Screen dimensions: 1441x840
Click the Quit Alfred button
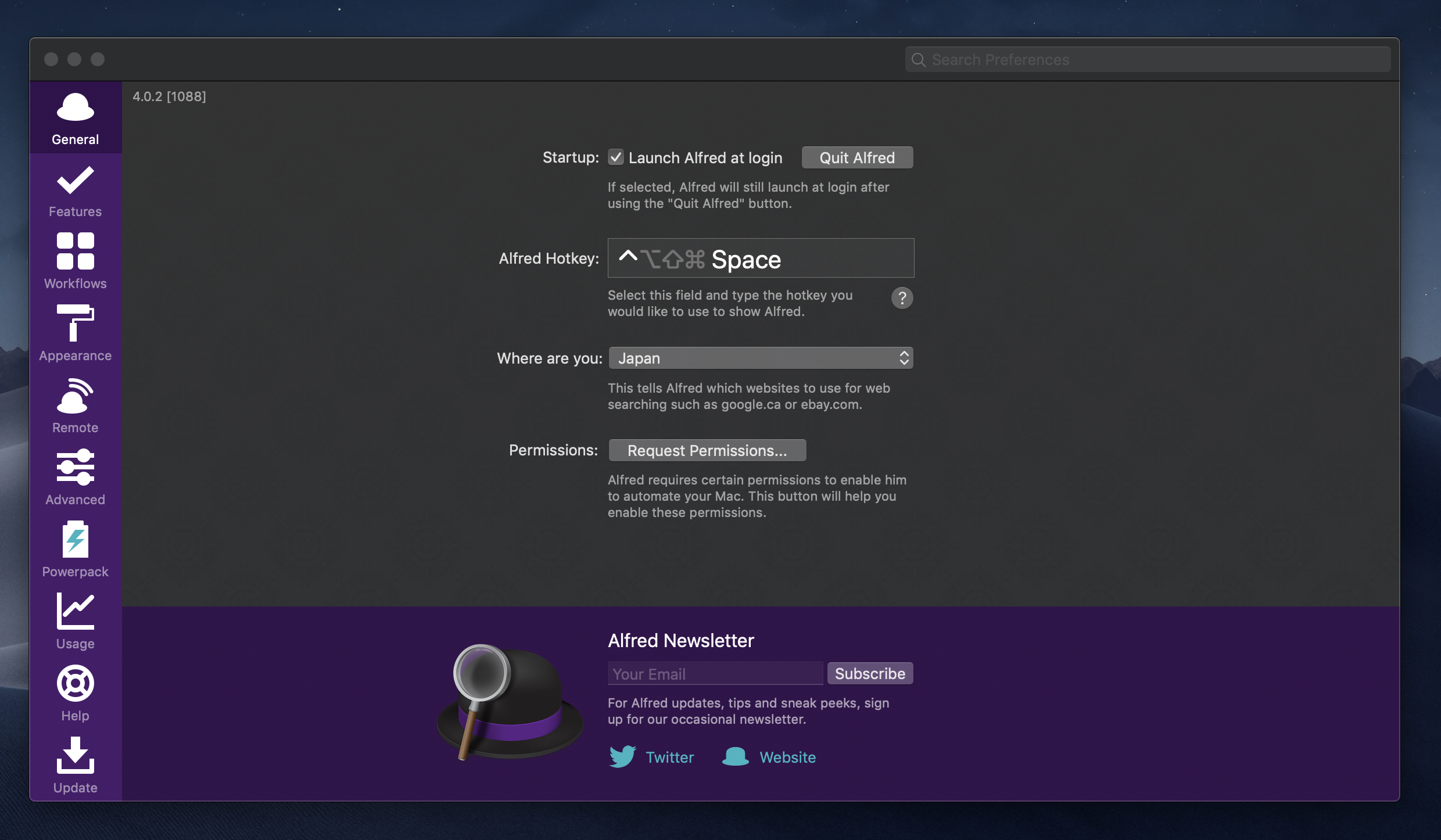click(x=857, y=158)
